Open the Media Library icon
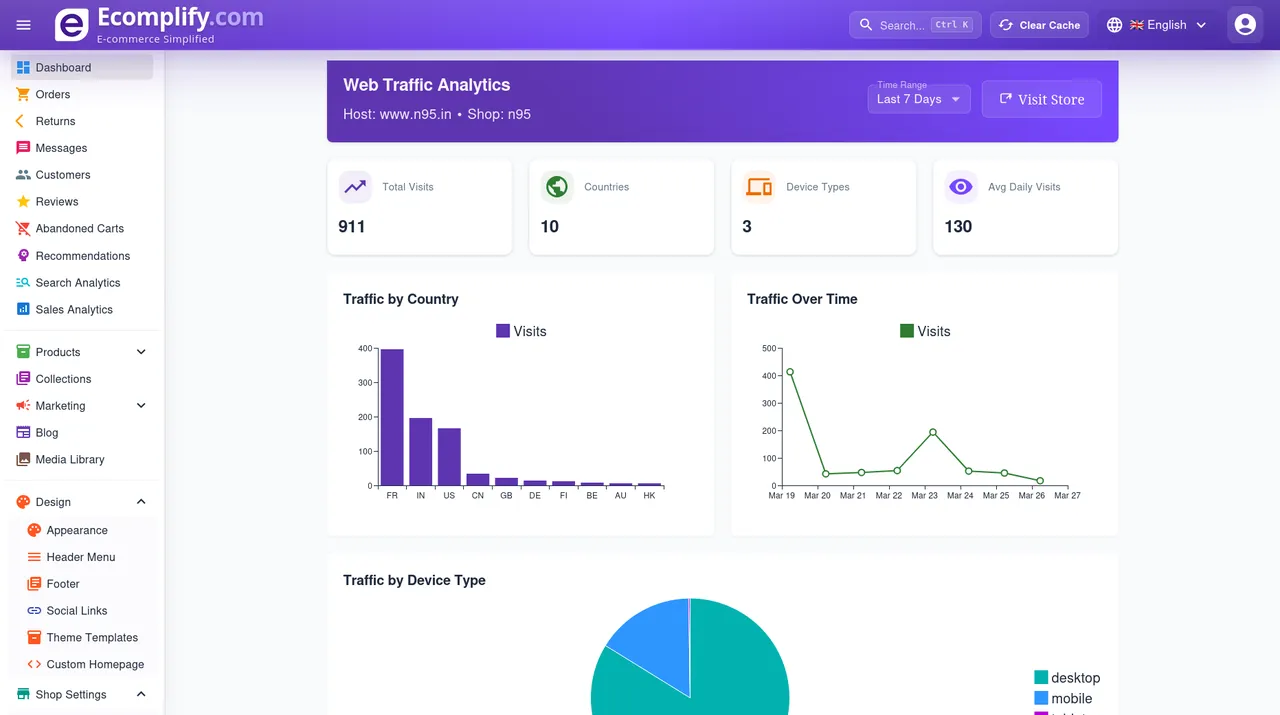 [23, 459]
